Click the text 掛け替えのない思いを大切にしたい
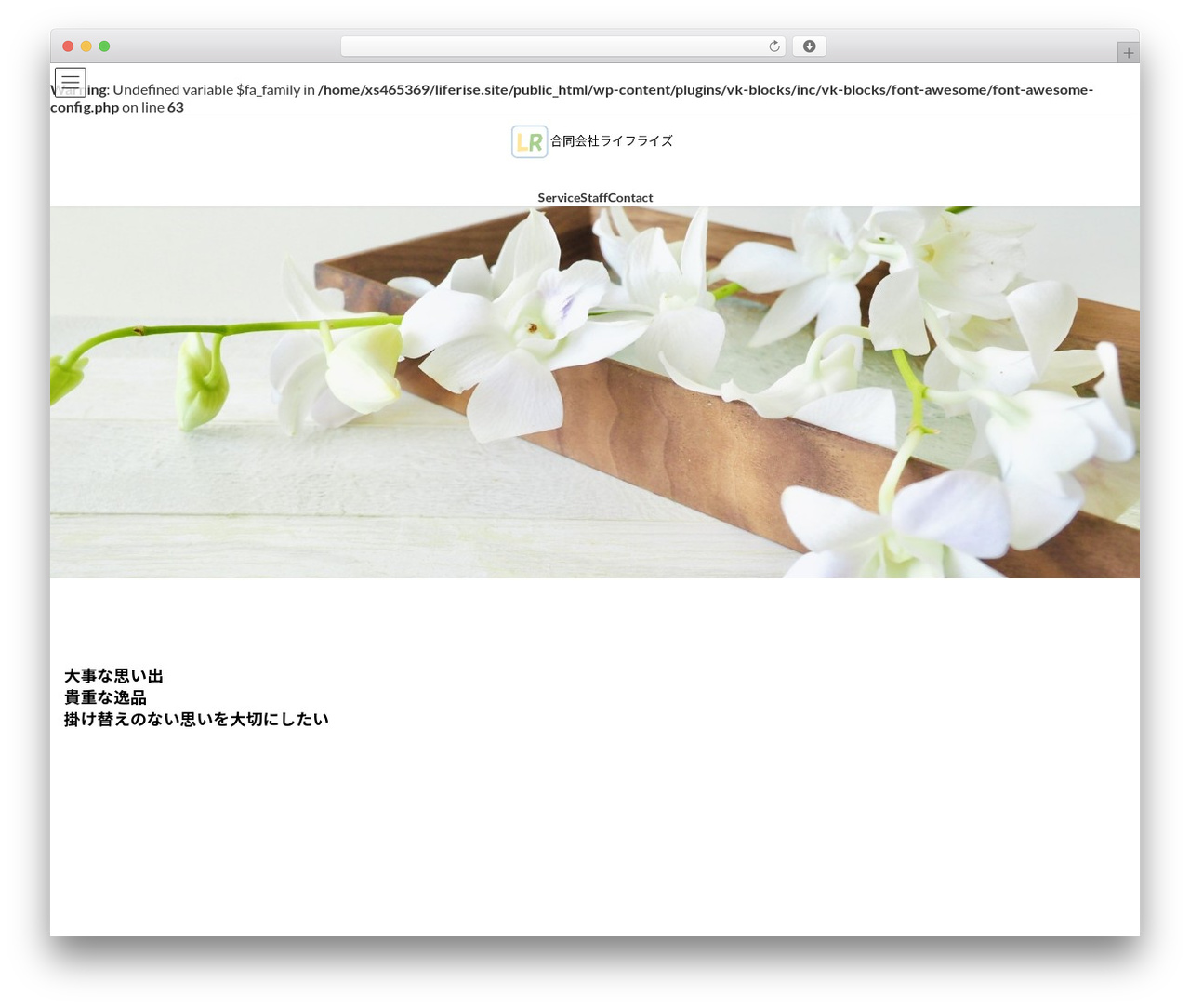This screenshot has width=1190, height=1008. [196, 719]
